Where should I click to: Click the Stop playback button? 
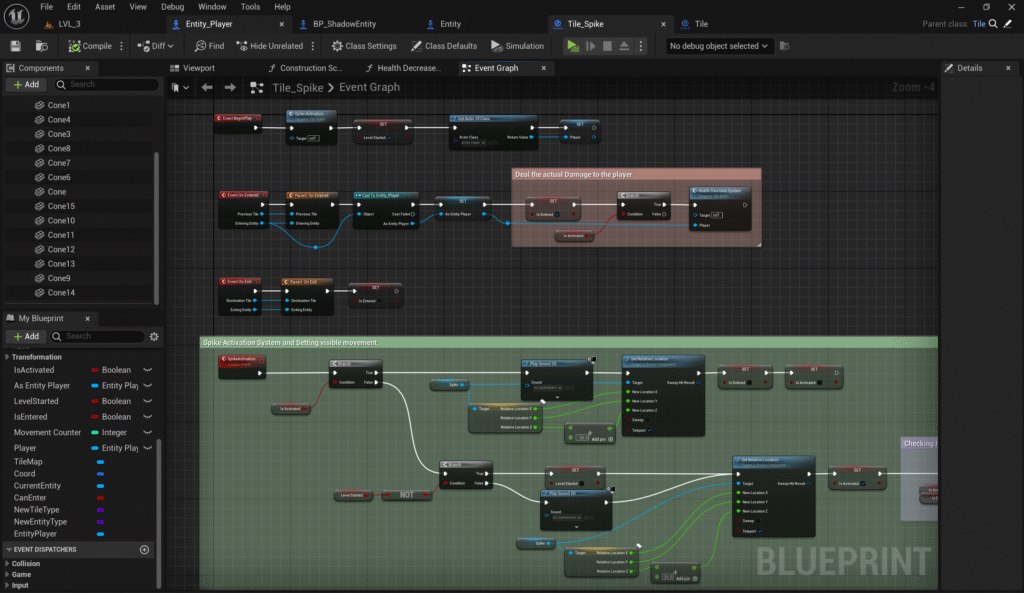click(x=607, y=46)
